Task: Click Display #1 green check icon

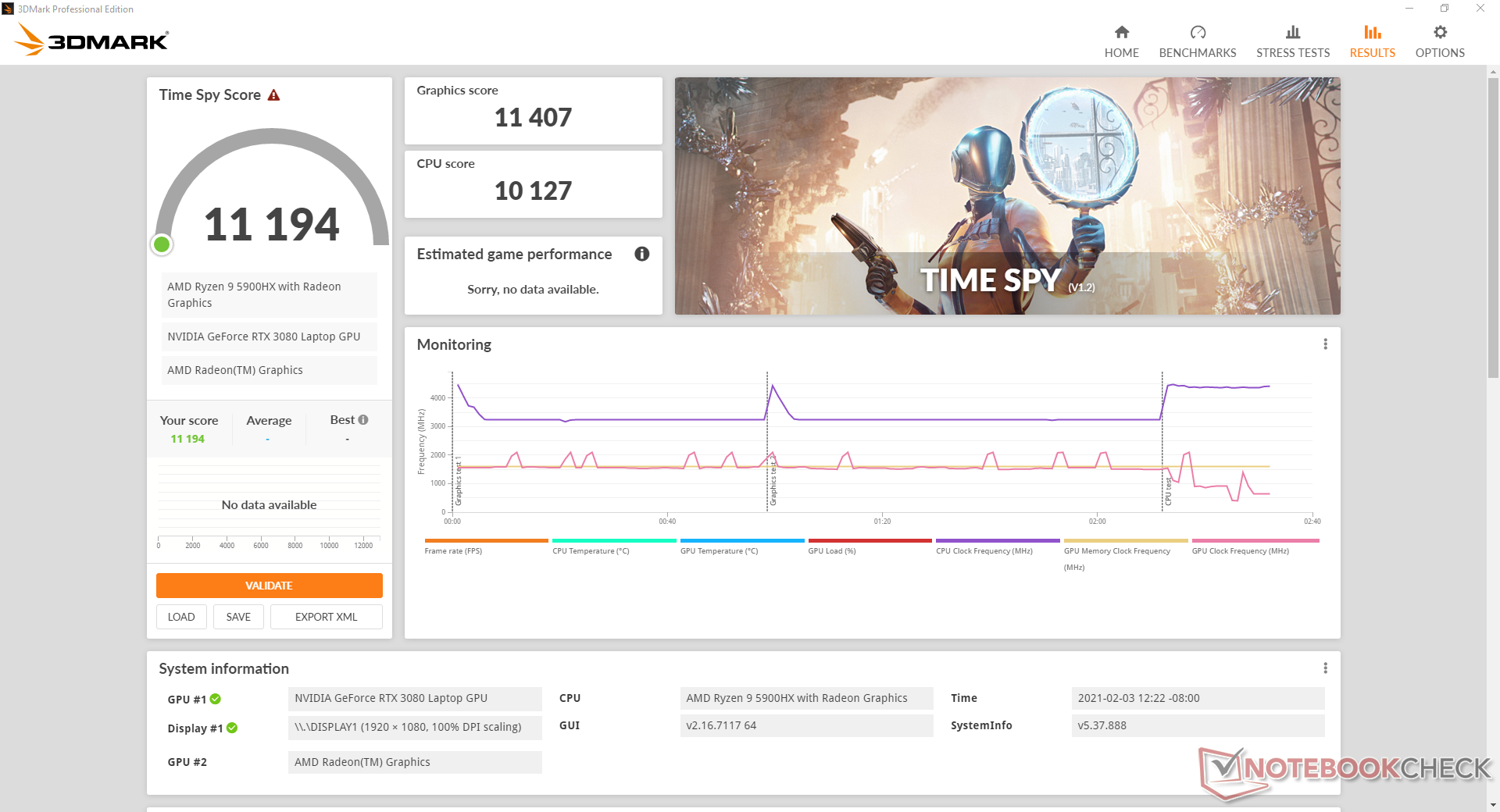Action: pos(232,728)
